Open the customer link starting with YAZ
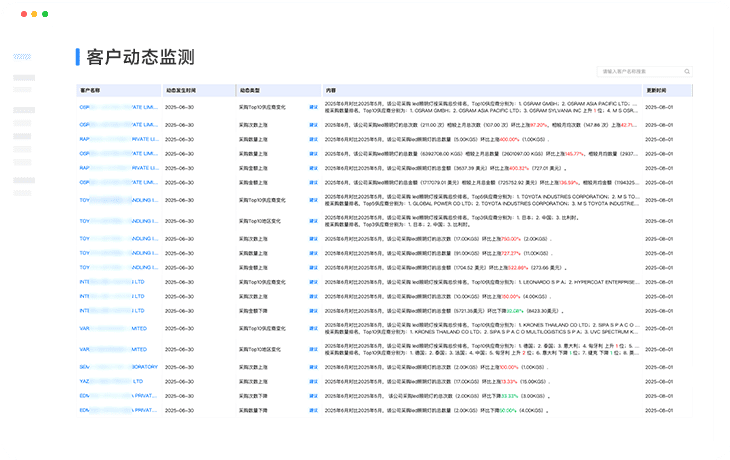Image resolution: width=730 pixels, height=460 pixels. (85, 381)
